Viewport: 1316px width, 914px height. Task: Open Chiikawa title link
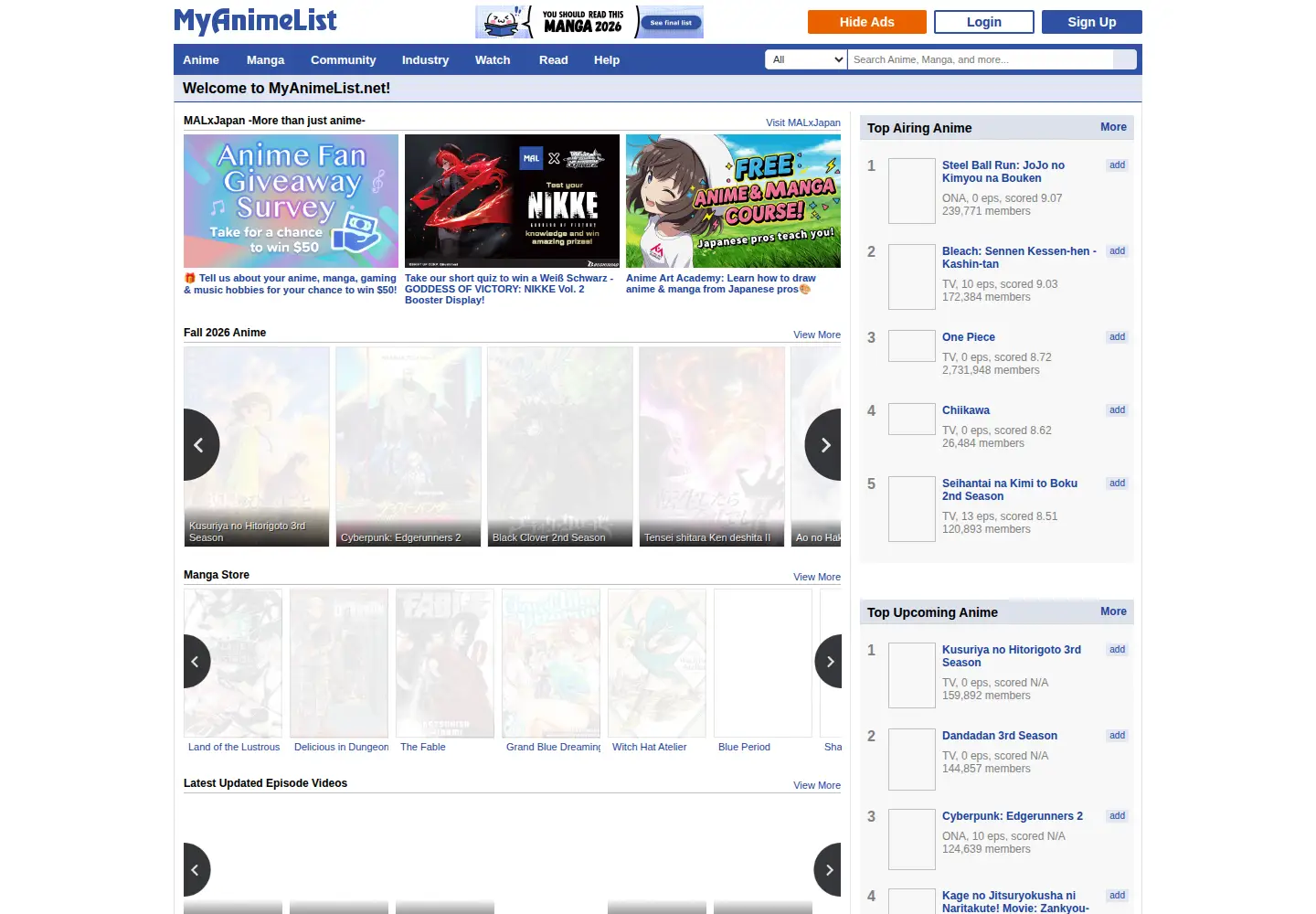click(x=966, y=410)
